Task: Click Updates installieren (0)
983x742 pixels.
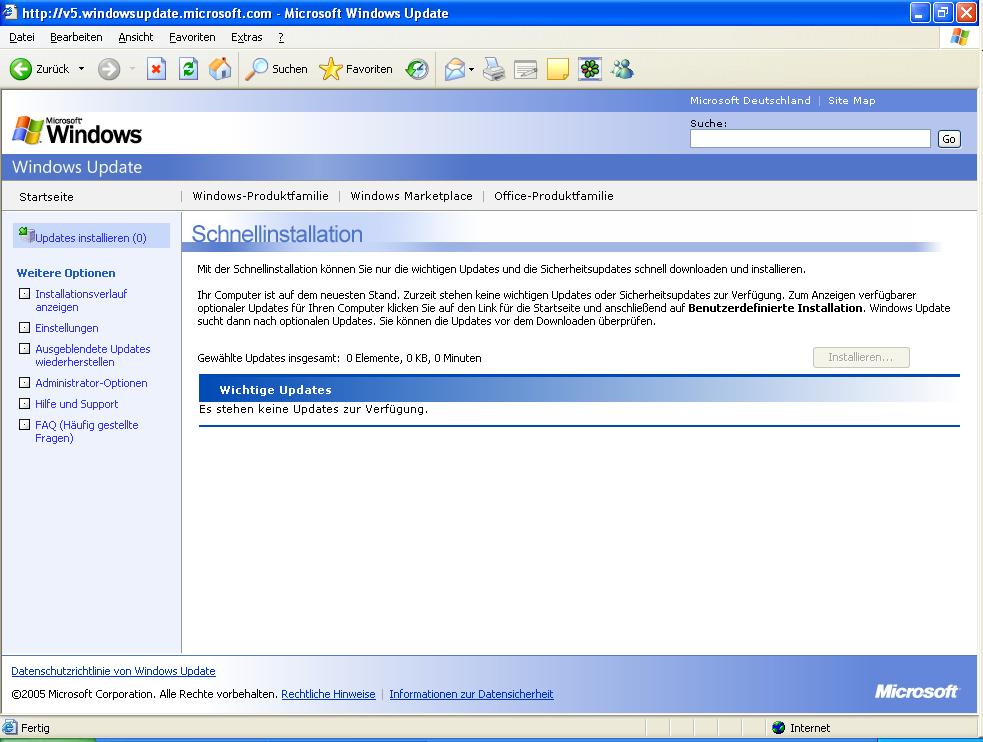Action: click(91, 238)
